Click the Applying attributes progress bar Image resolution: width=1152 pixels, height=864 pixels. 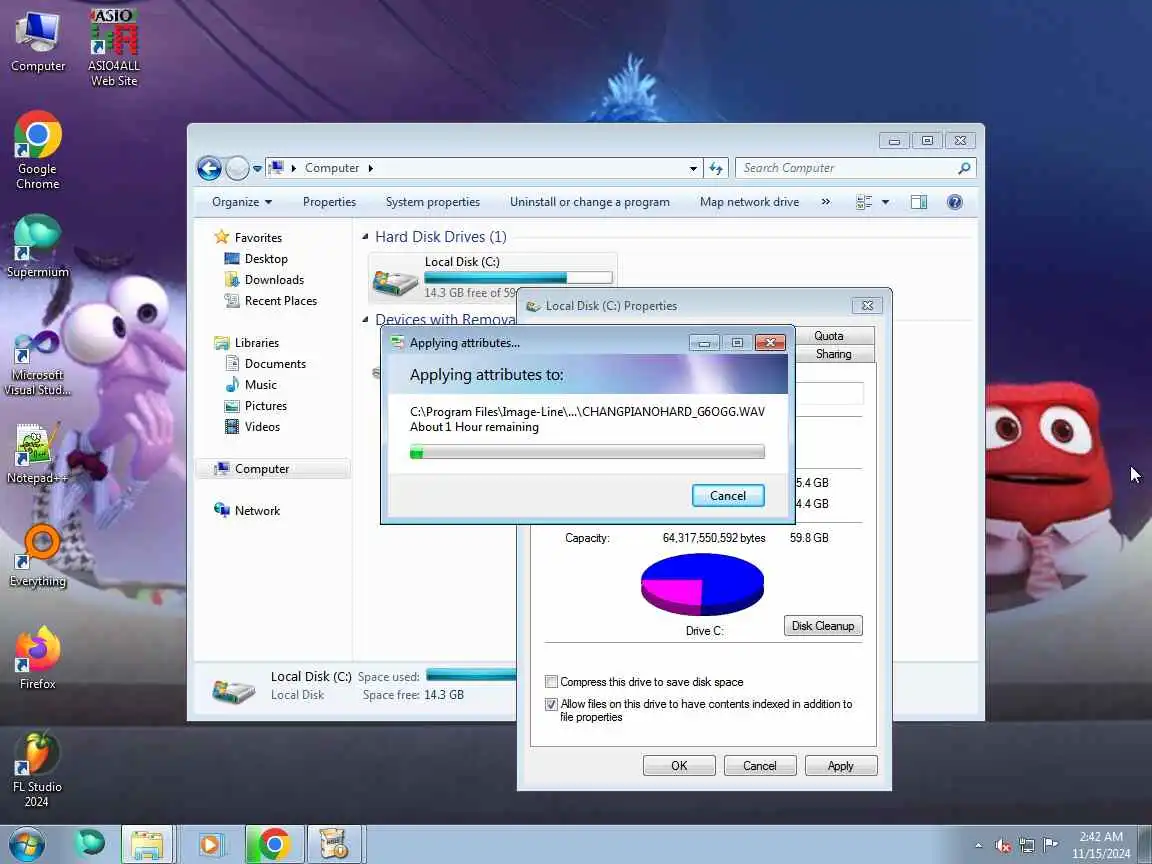[x=587, y=452]
